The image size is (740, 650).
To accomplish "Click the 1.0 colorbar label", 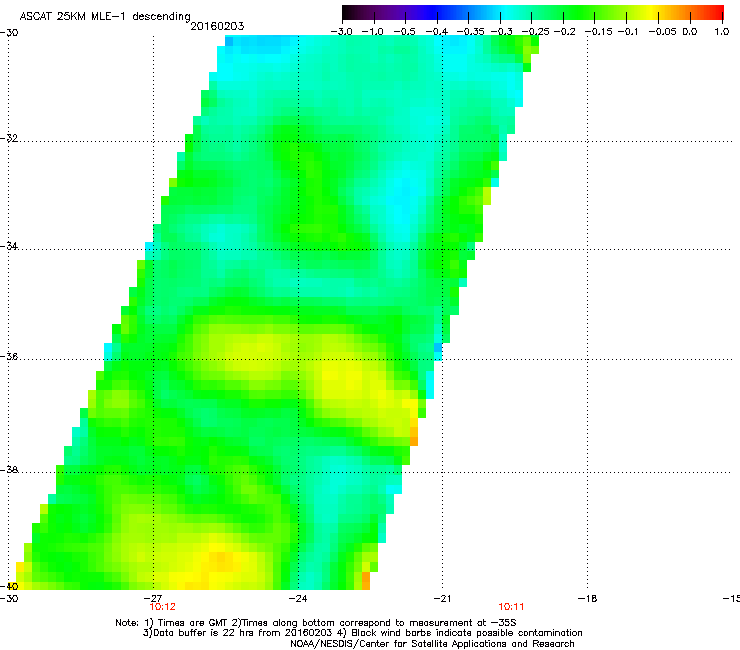I will click(x=722, y=32).
